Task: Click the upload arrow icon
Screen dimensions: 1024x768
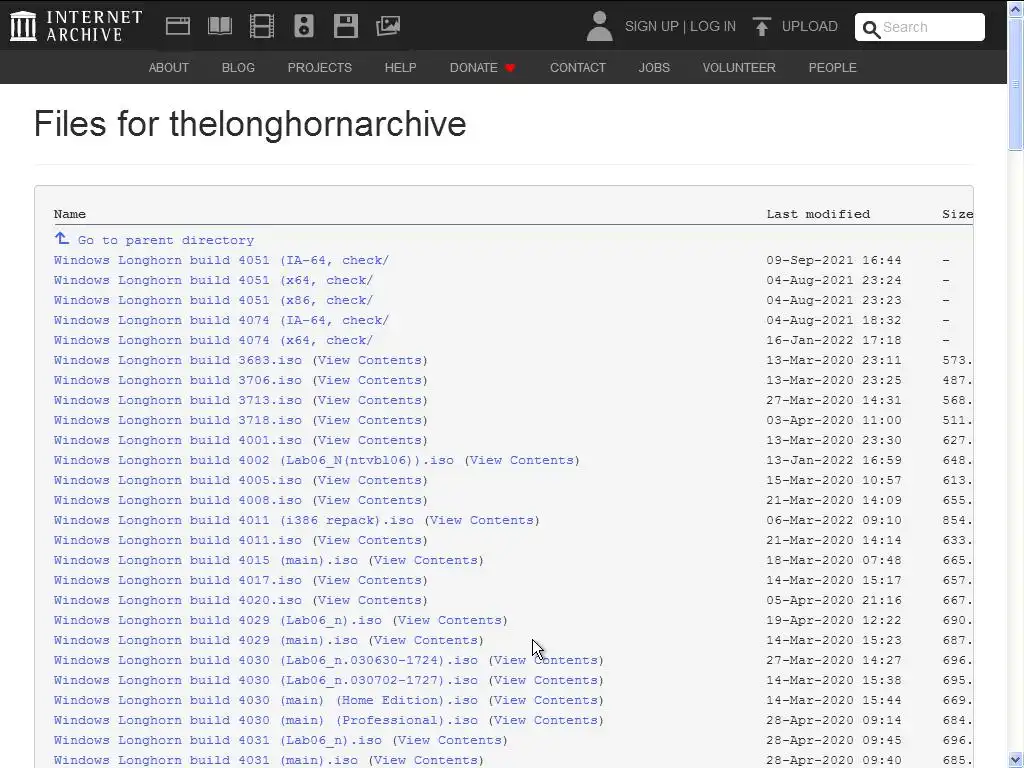Action: click(761, 26)
